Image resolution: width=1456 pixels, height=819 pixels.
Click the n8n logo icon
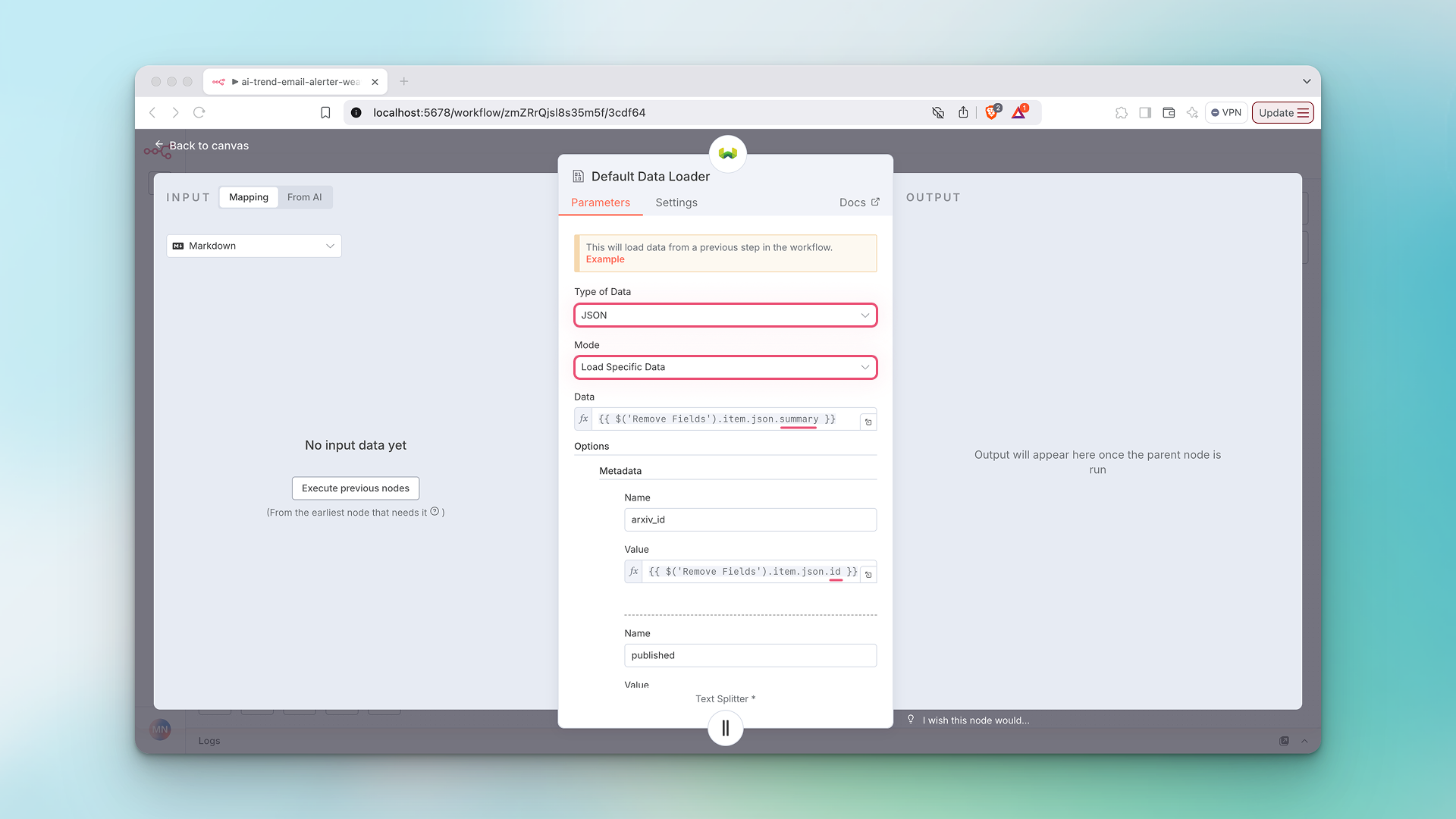[157, 152]
